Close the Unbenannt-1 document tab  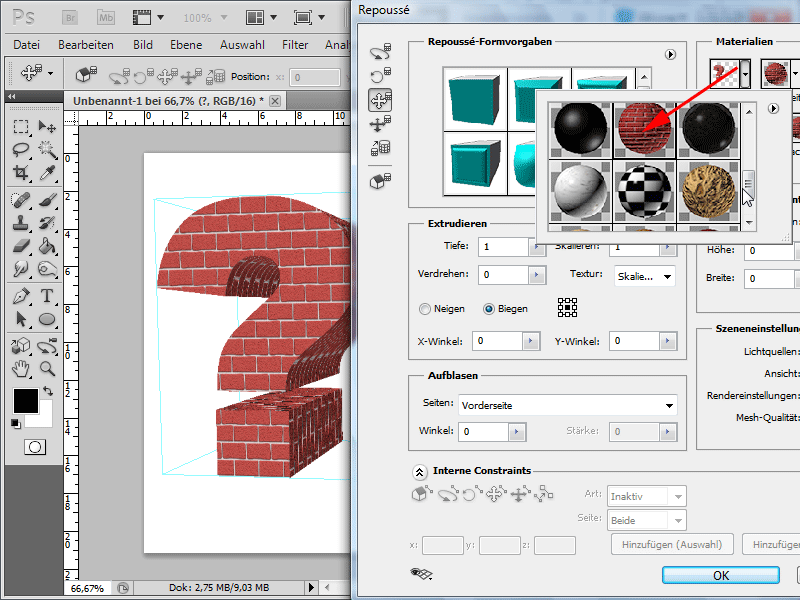click(275, 101)
